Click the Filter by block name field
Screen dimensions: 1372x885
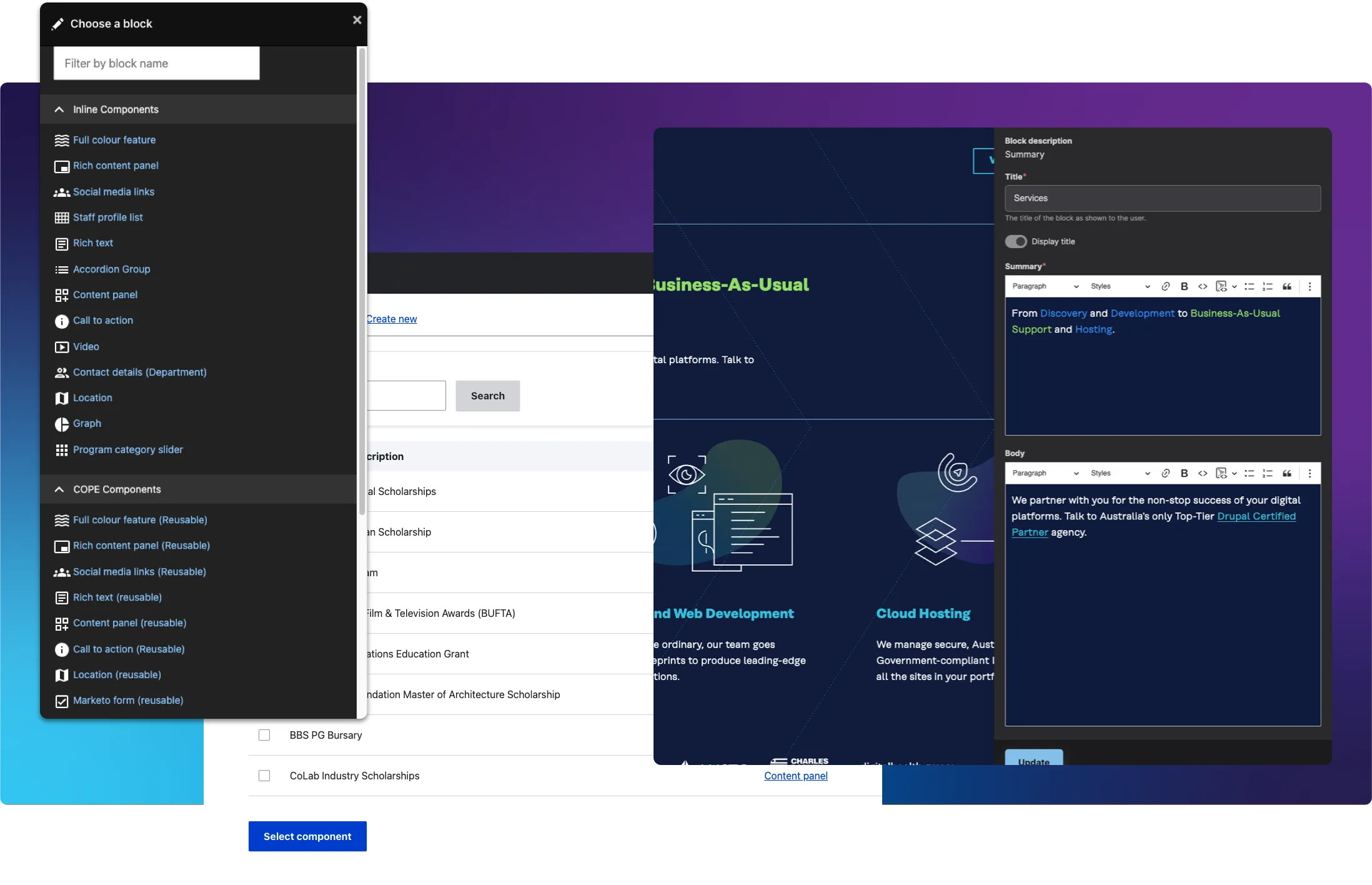[156, 63]
